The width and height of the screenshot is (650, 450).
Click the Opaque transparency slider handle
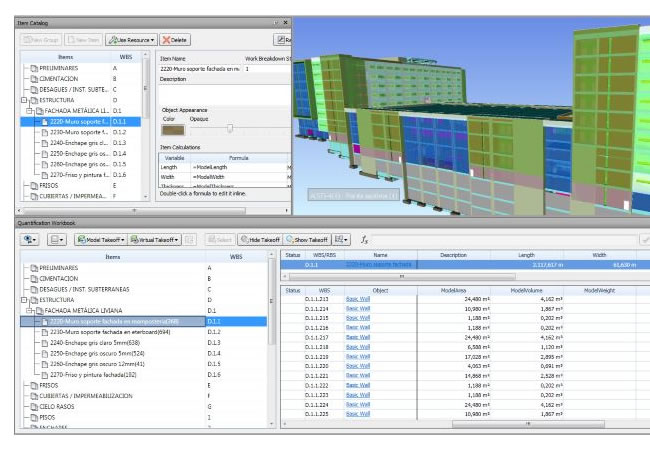click(x=229, y=128)
